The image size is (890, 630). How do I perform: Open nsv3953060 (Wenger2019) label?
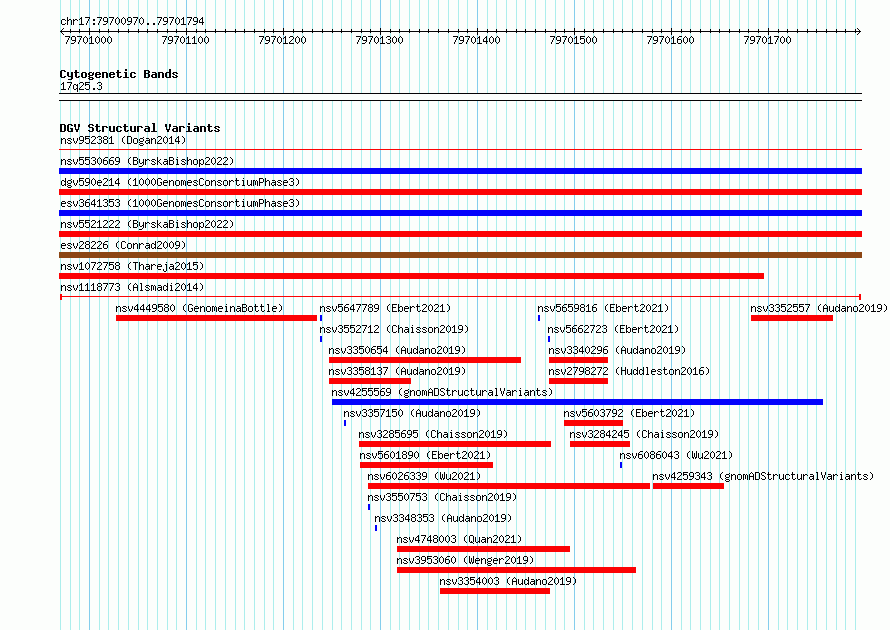465,560
